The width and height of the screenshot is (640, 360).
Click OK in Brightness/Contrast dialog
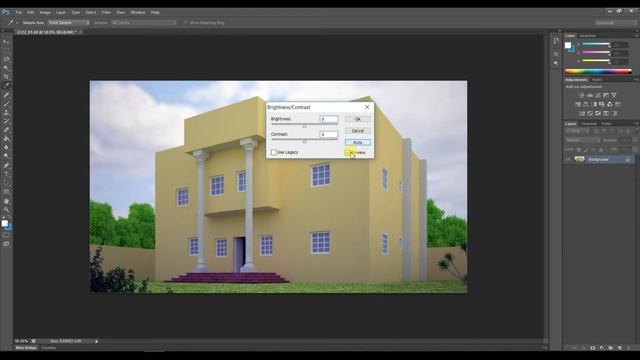tap(358, 119)
